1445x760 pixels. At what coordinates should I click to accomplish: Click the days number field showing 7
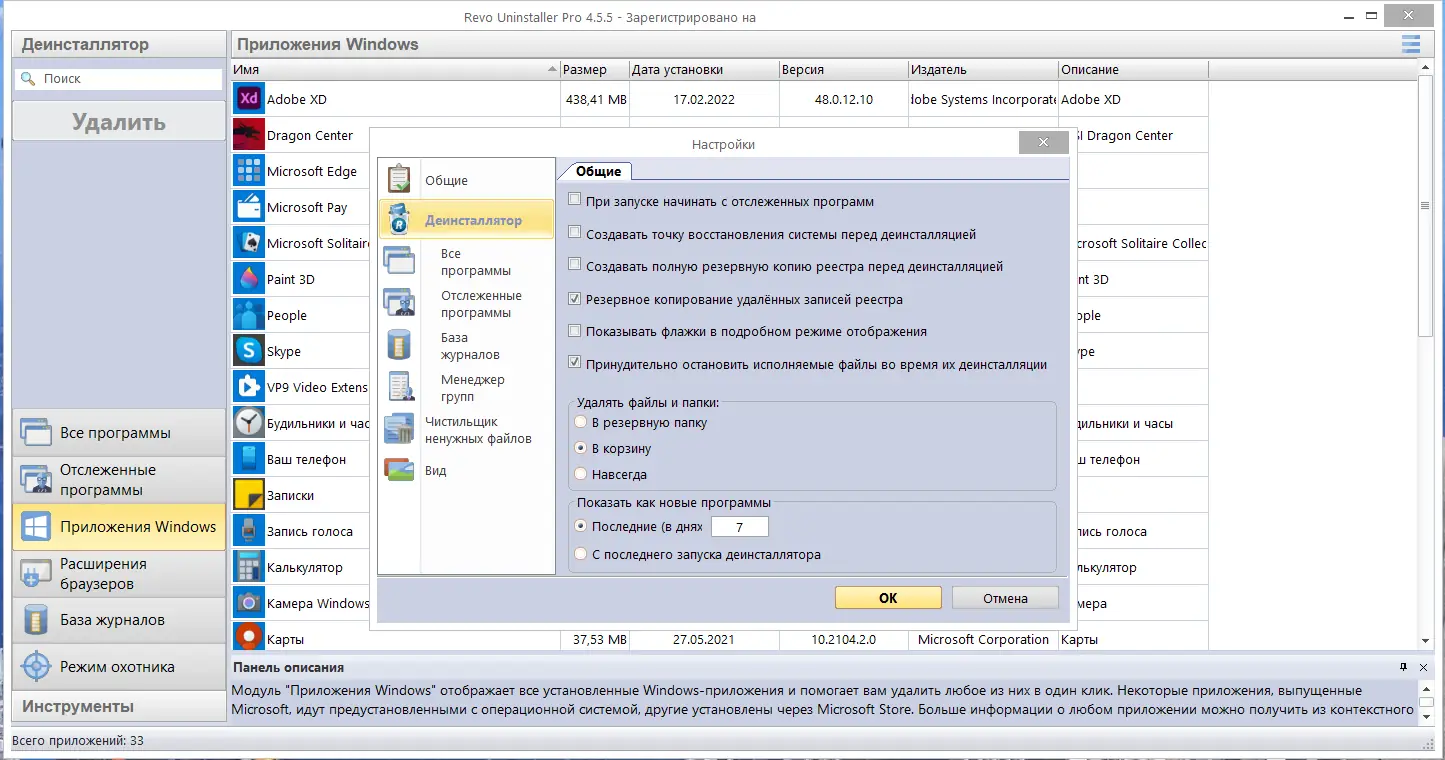[739, 526]
